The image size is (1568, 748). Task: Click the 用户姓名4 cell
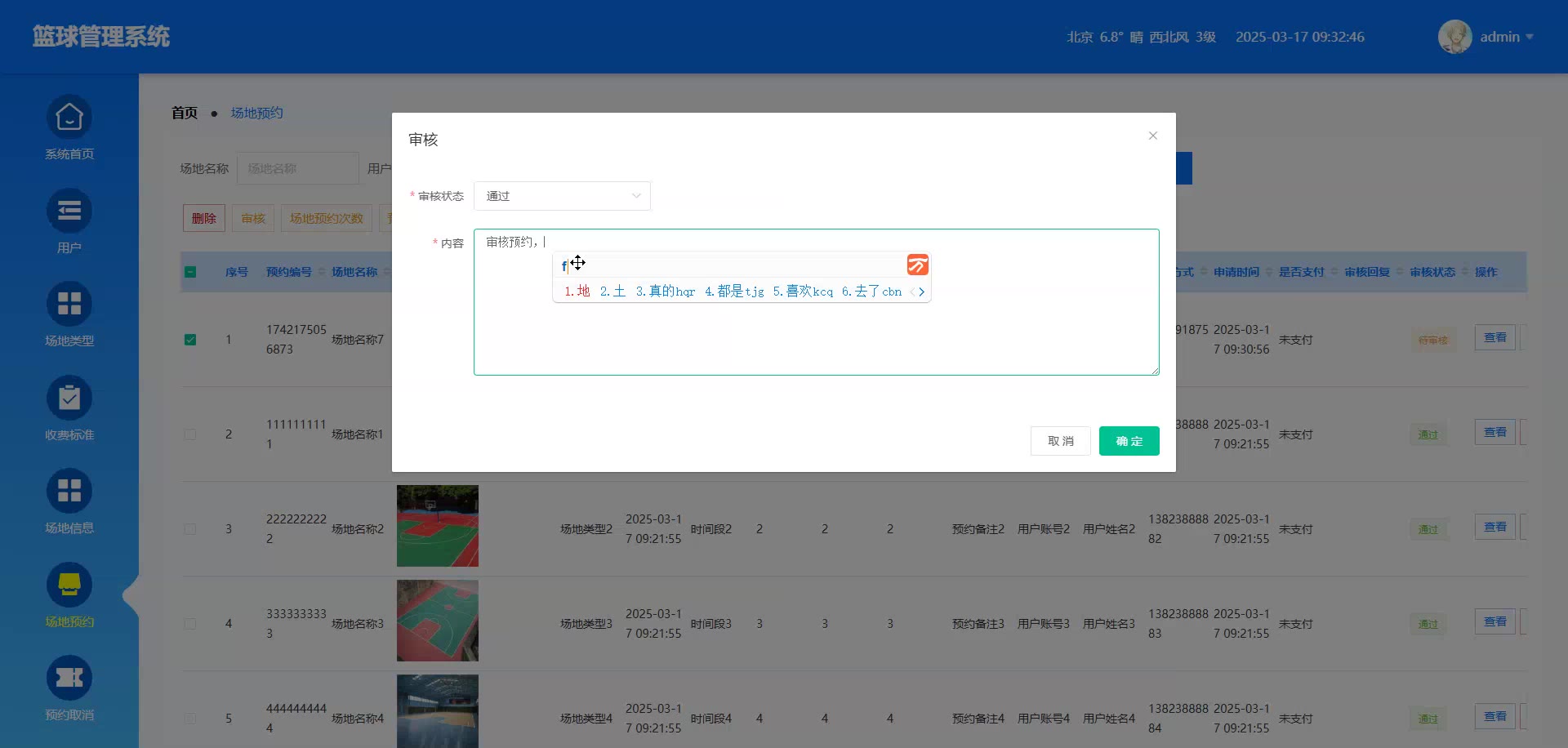pos(1109,719)
